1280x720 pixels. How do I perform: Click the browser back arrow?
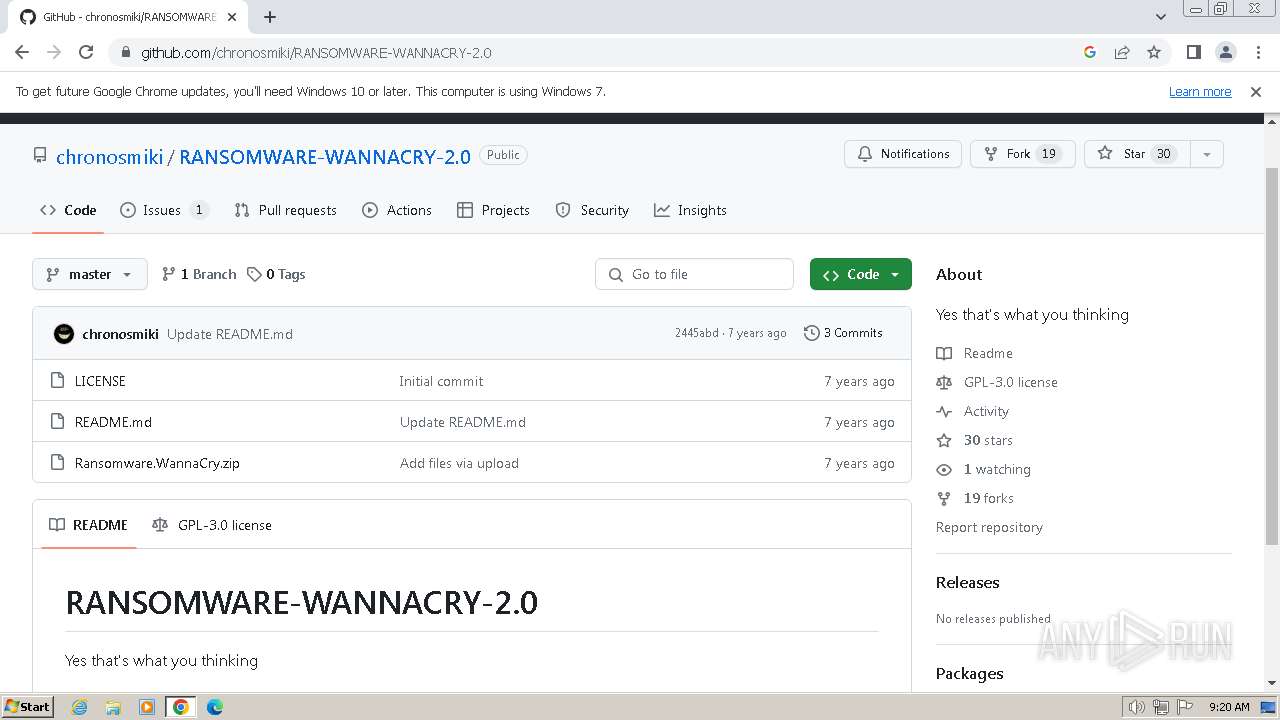point(22,52)
